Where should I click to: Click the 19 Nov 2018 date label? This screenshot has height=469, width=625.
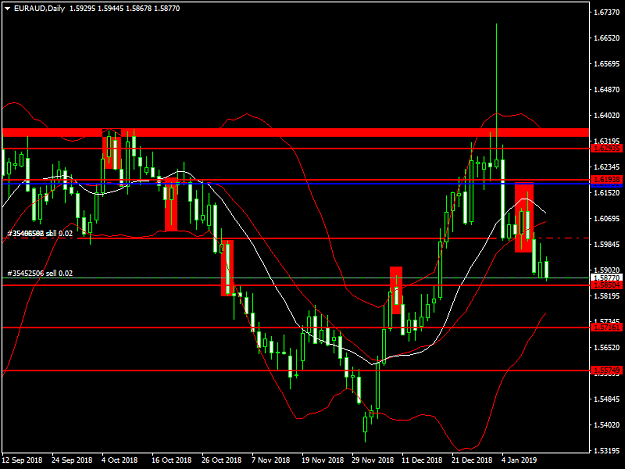[322, 460]
